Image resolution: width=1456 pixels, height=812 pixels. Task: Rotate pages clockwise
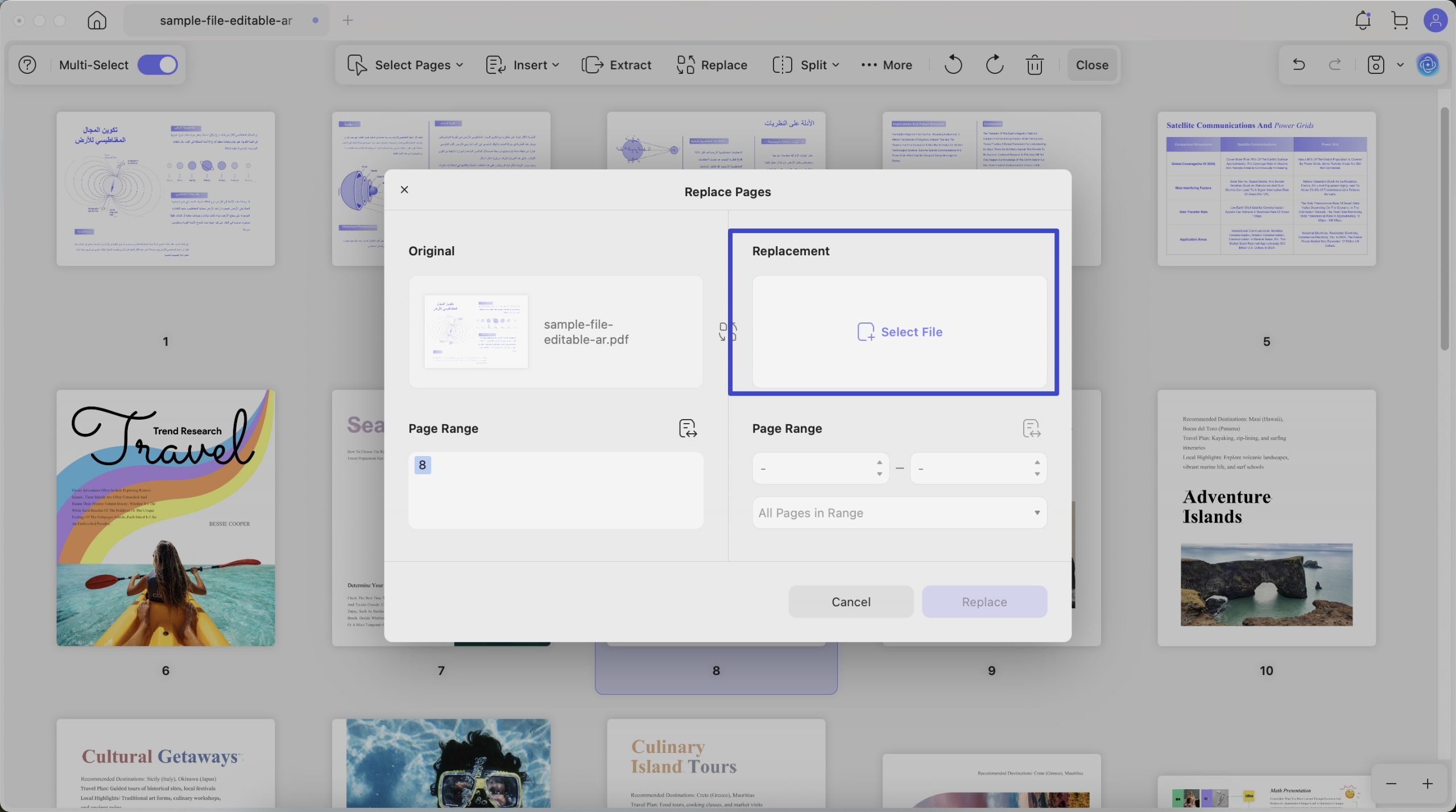(994, 65)
